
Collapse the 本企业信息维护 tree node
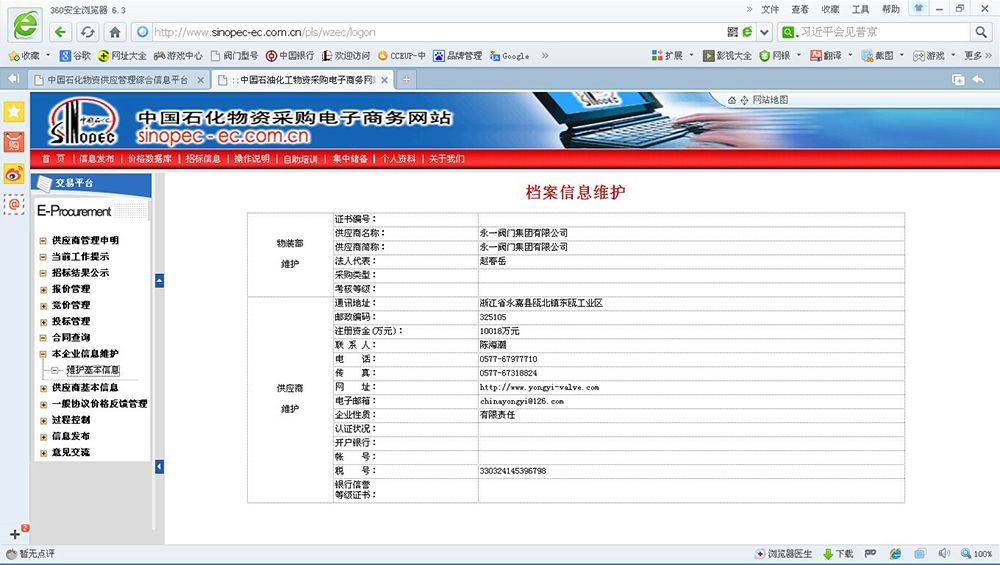click(43, 354)
